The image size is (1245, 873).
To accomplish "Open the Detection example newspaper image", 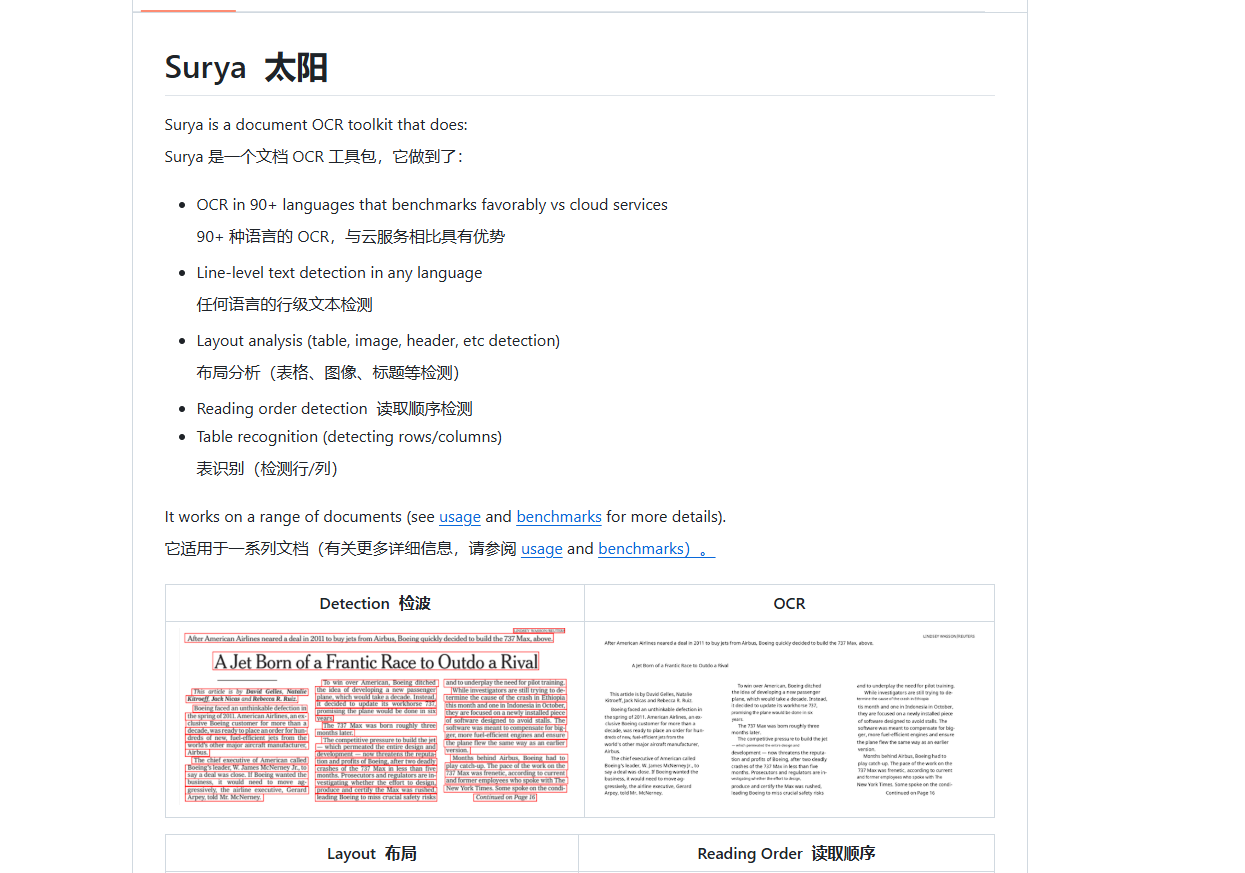I will 375,716.
